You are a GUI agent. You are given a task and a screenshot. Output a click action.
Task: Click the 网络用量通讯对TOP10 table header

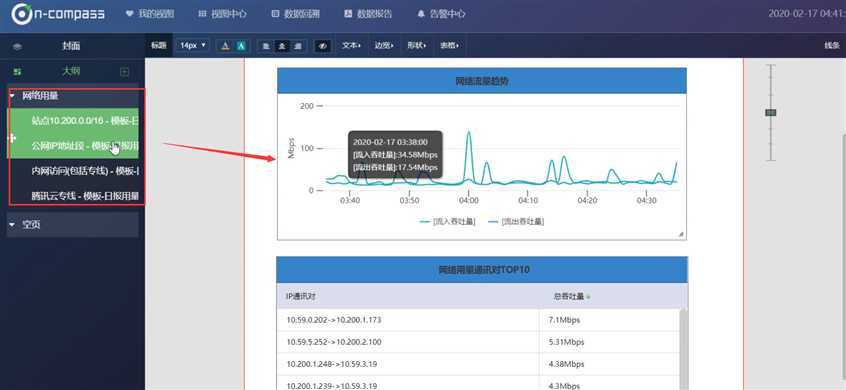(482, 270)
